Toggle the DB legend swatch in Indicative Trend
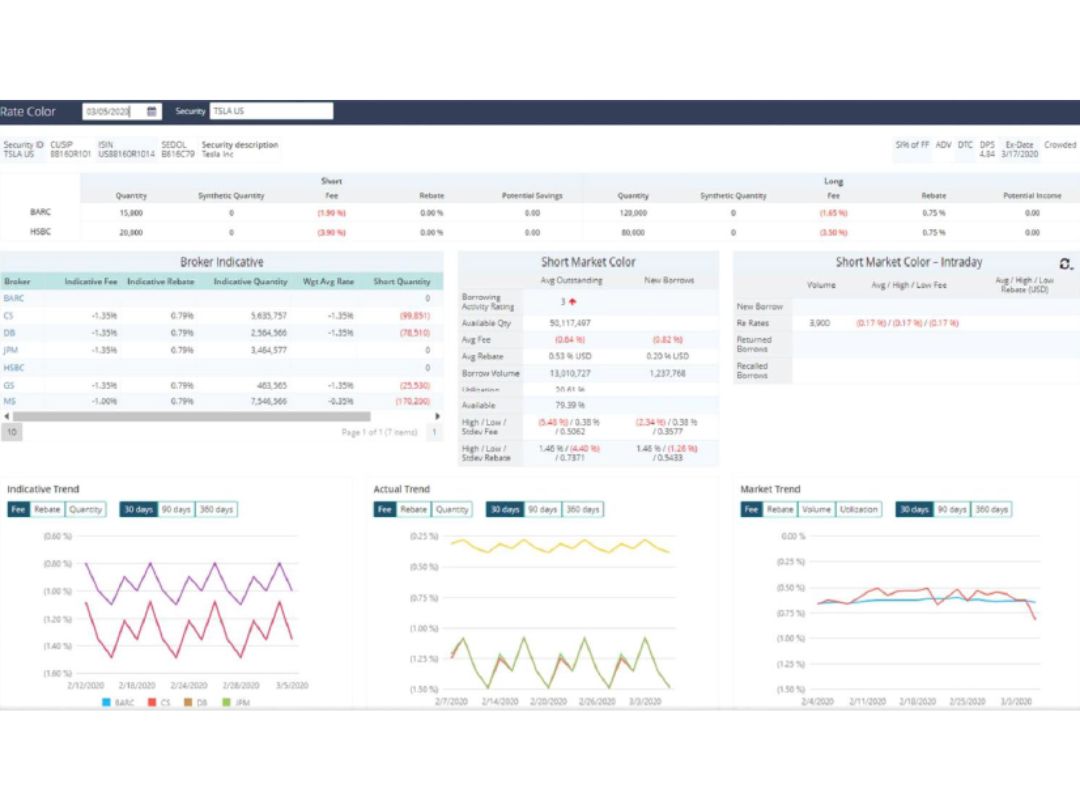1080x810 pixels. (188, 703)
